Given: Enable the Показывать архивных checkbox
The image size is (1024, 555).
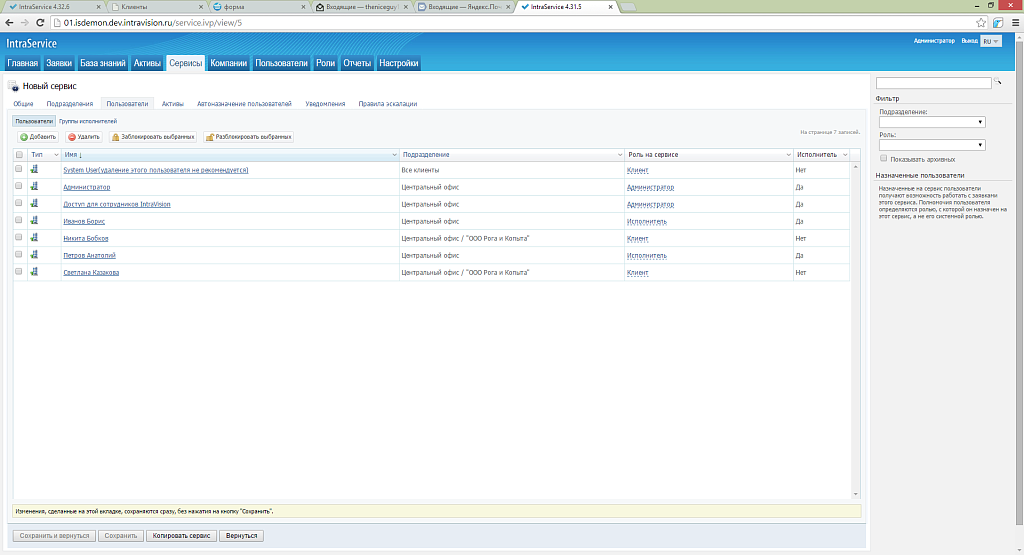Looking at the screenshot, I should click(884, 158).
